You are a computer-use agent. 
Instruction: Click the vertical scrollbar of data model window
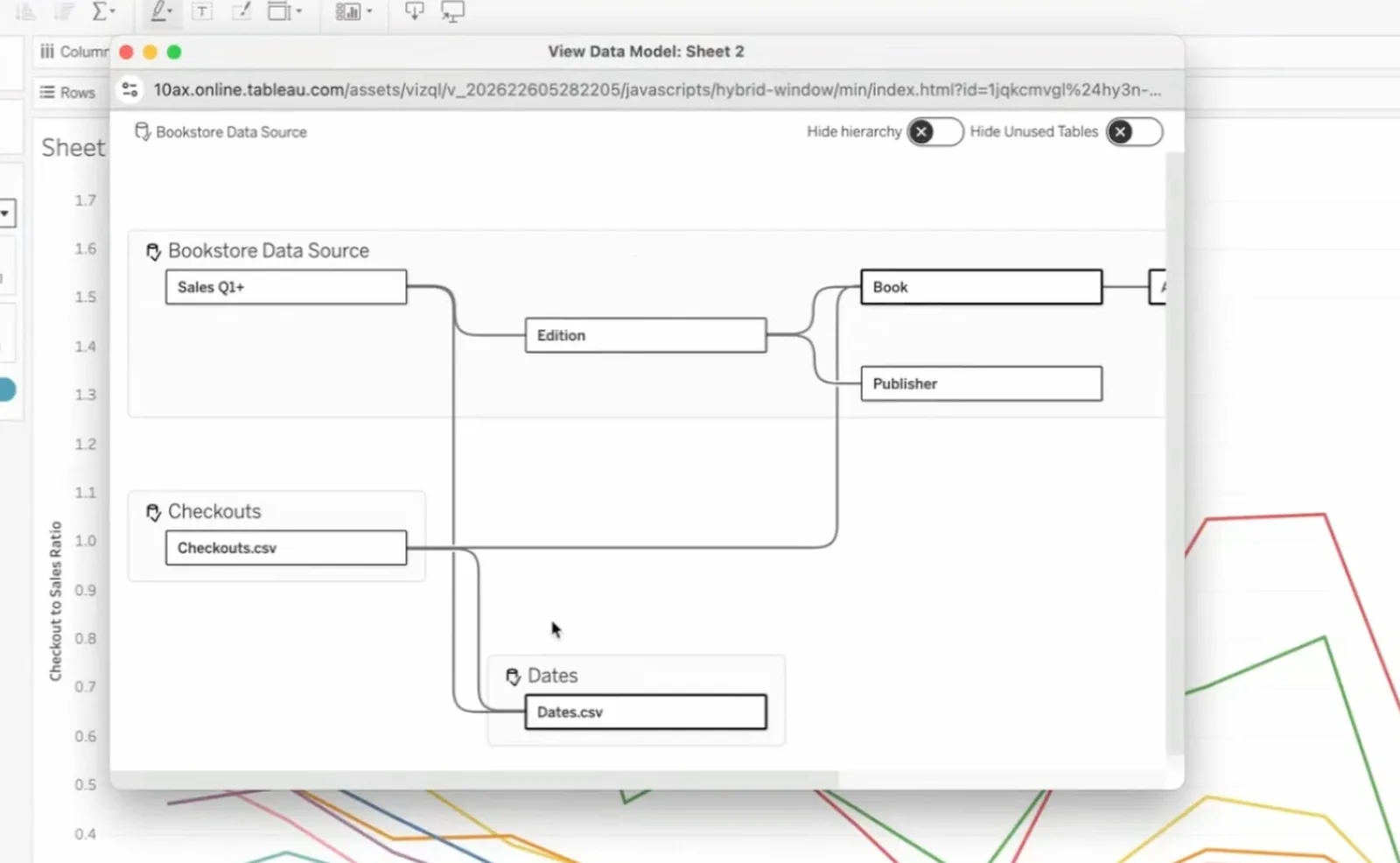click(x=1174, y=453)
